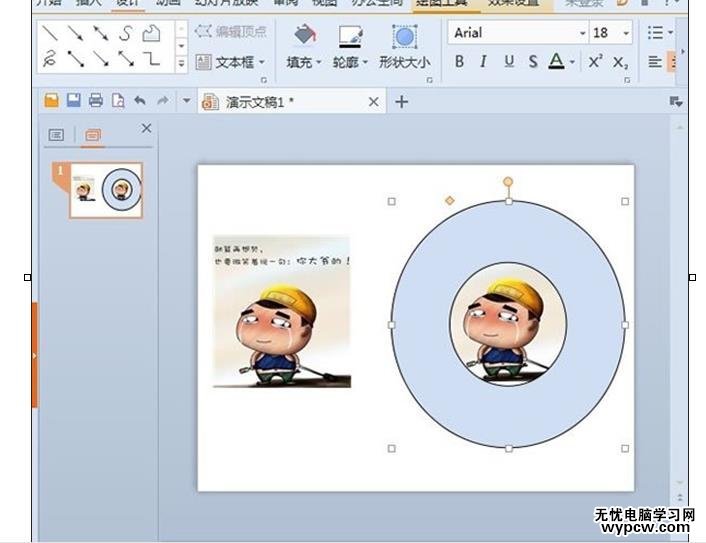Switch to the slides thumbnail panel tab

(x=93, y=135)
